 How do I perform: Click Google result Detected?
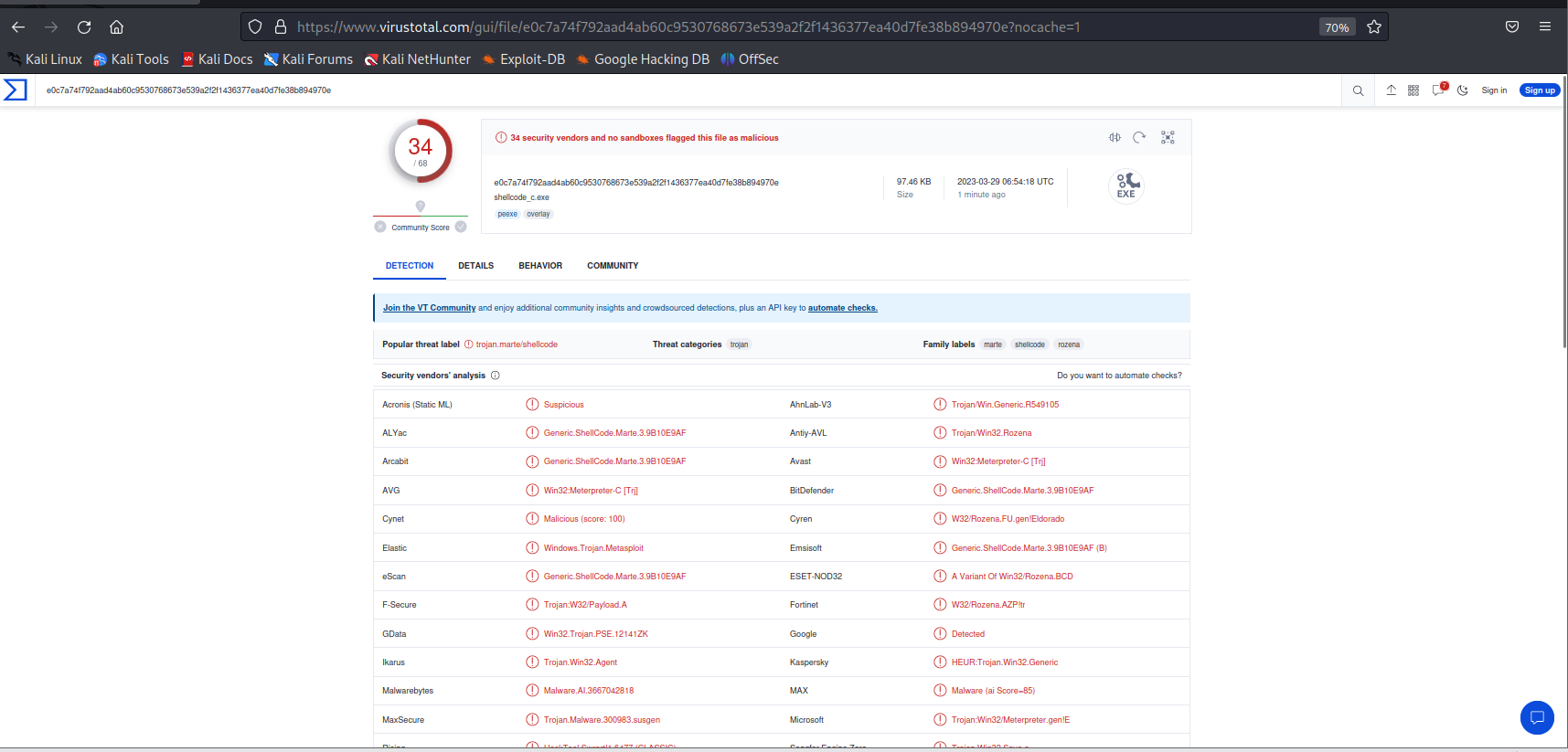[968, 634]
